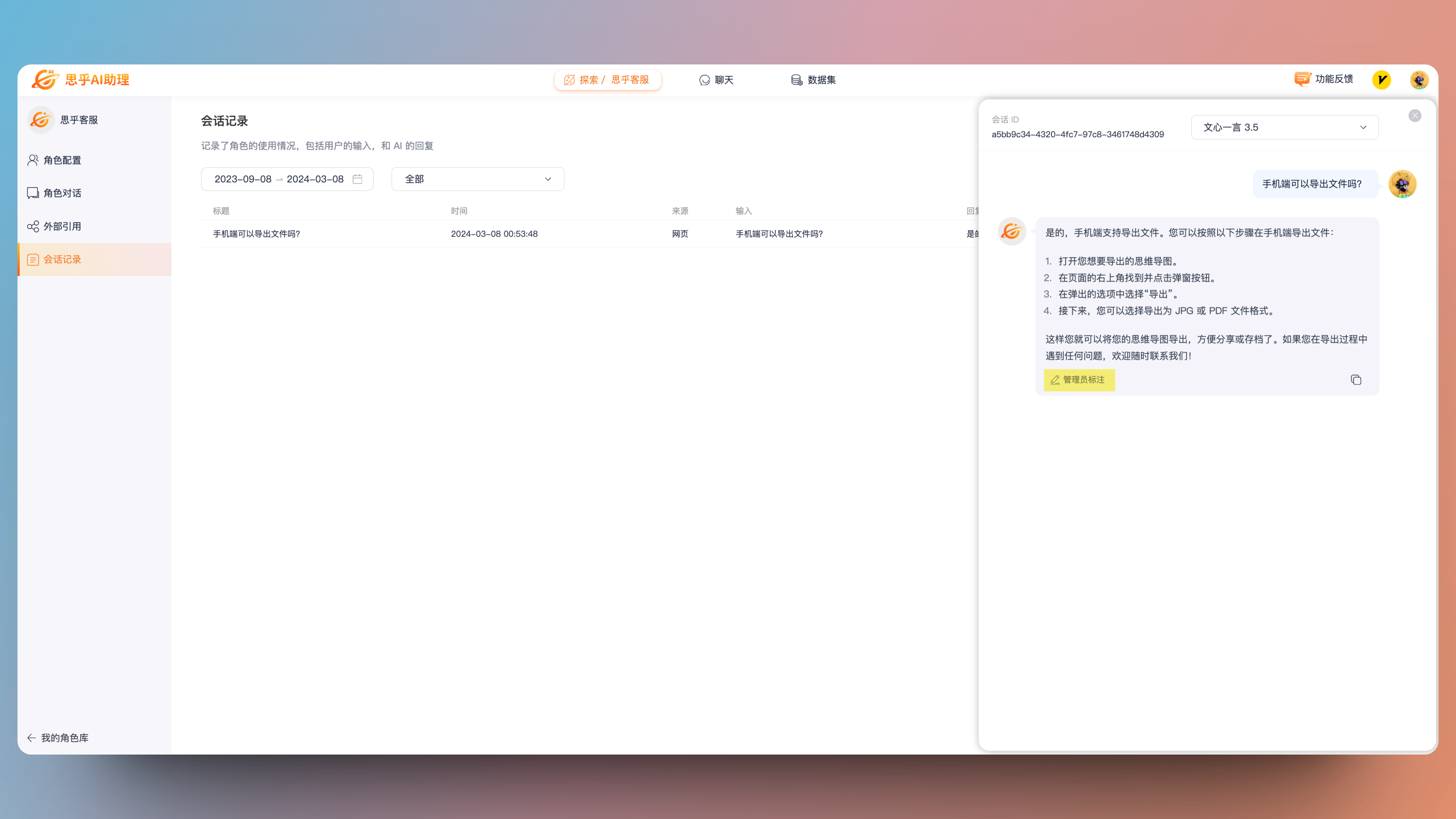1456x819 pixels.
Task: Expand the 全部 source filter dropdown
Action: [478, 179]
